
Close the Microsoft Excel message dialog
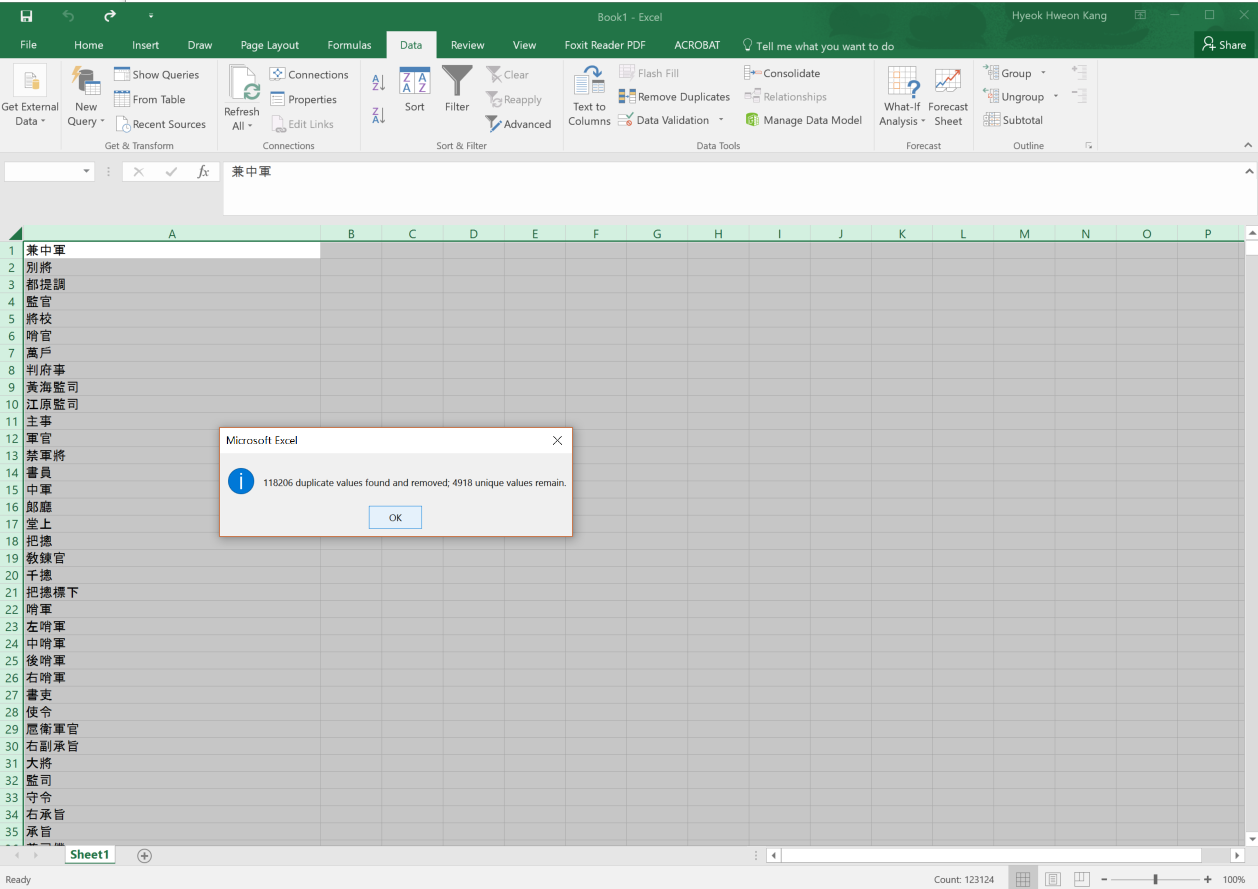tap(557, 440)
